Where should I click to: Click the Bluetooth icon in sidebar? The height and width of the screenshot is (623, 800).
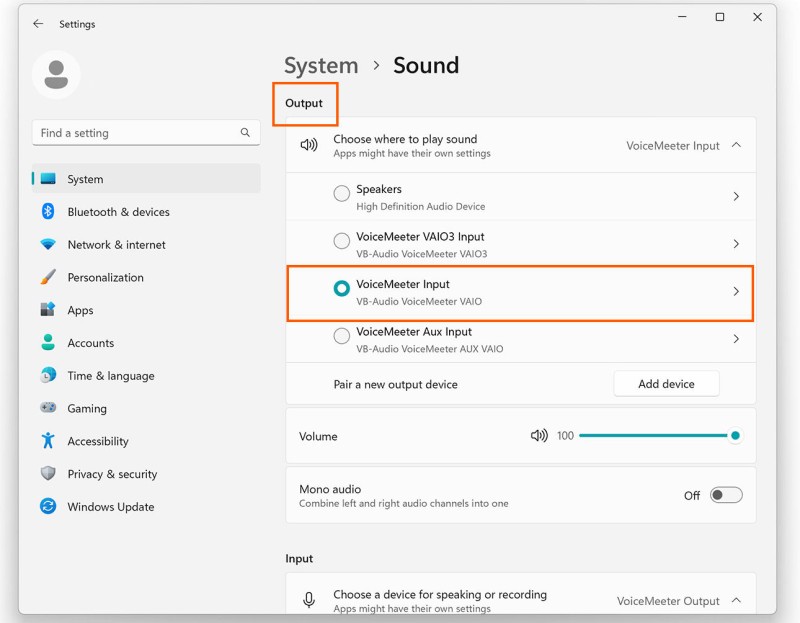(48, 211)
